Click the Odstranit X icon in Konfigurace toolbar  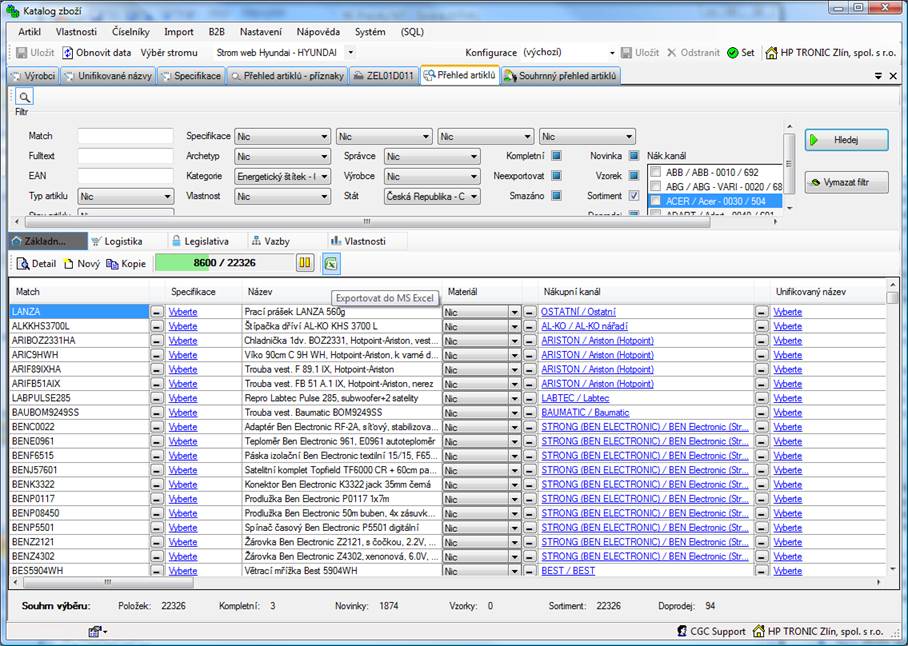(x=672, y=53)
